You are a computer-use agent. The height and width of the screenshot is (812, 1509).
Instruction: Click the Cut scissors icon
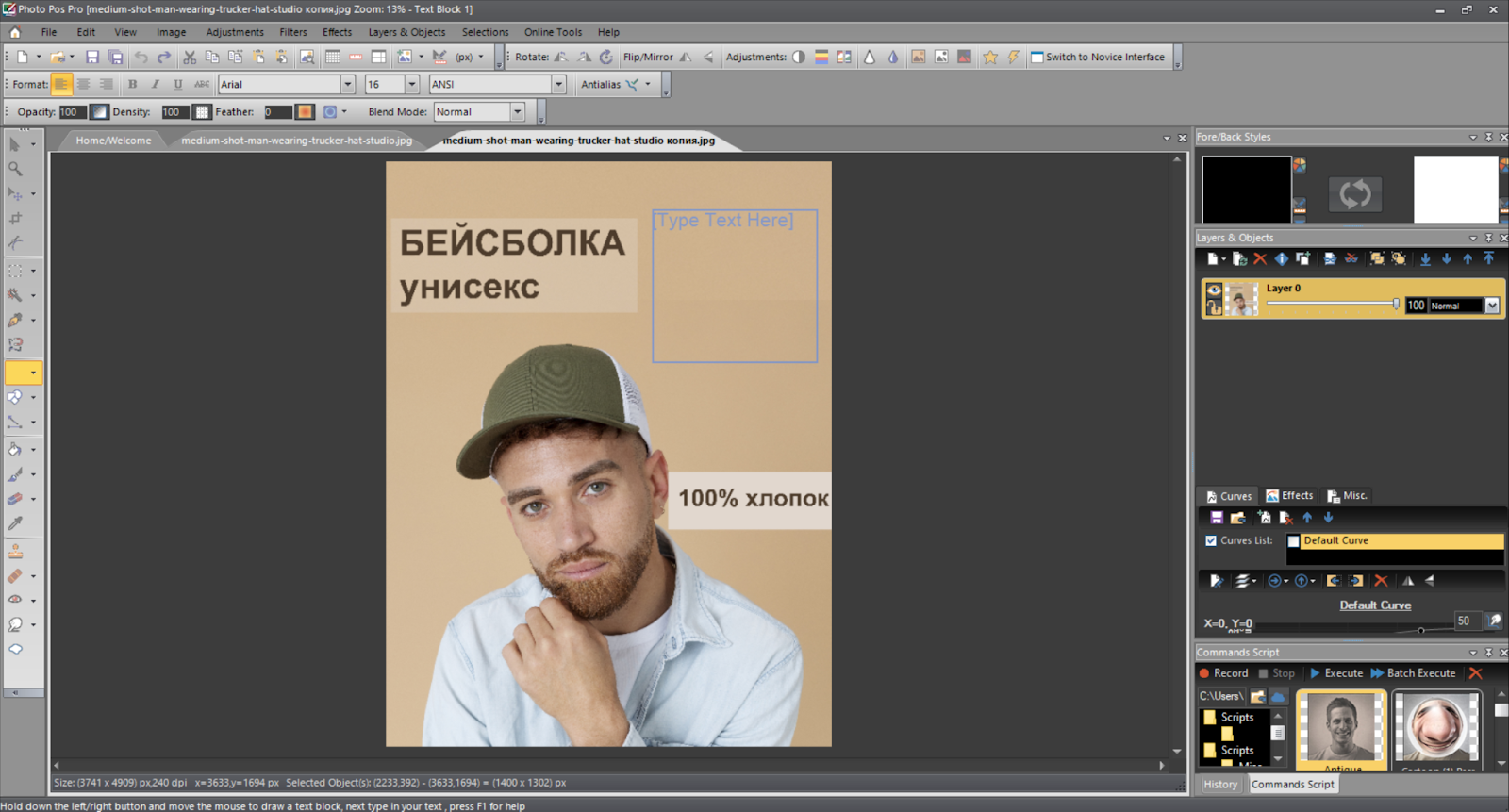pyautogui.click(x=190, y=58)
